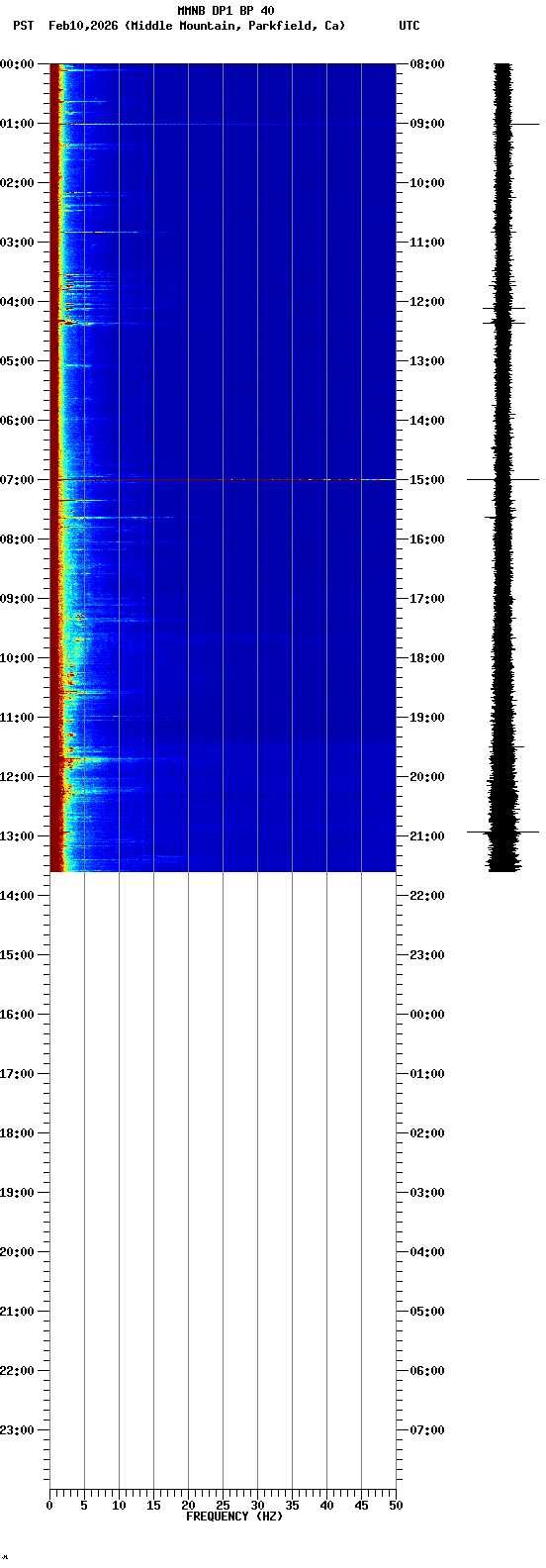Click the "UTC" timezone label in the header
This screenshot has height=1568, width=546.
[409, 26]
